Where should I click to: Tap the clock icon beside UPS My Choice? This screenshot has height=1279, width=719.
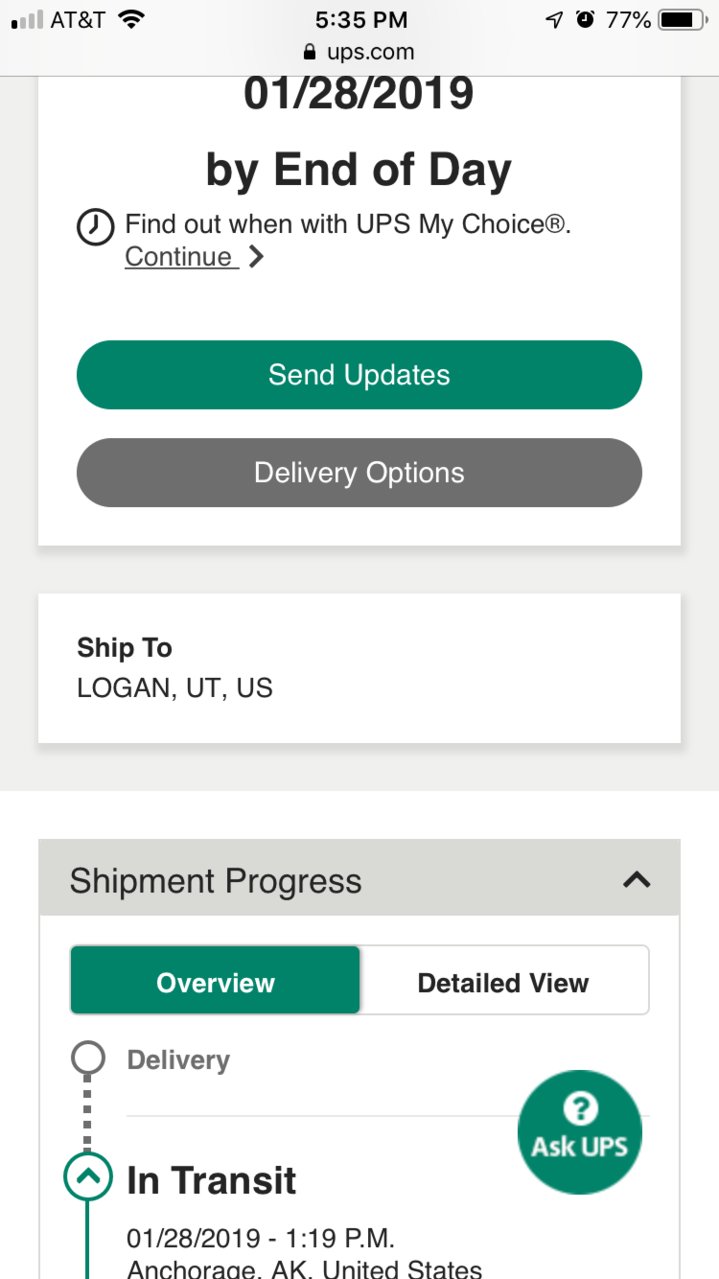tap(94, 227)
